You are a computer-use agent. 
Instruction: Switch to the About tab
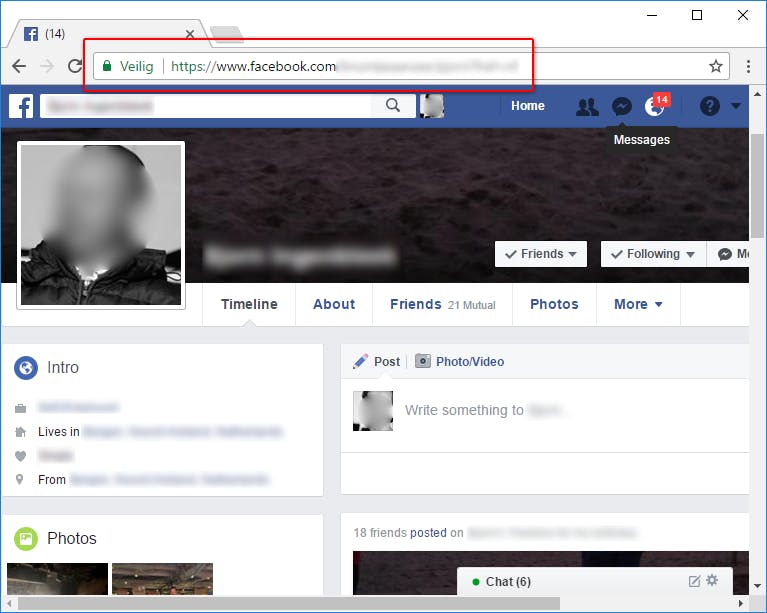click(334, 304)
